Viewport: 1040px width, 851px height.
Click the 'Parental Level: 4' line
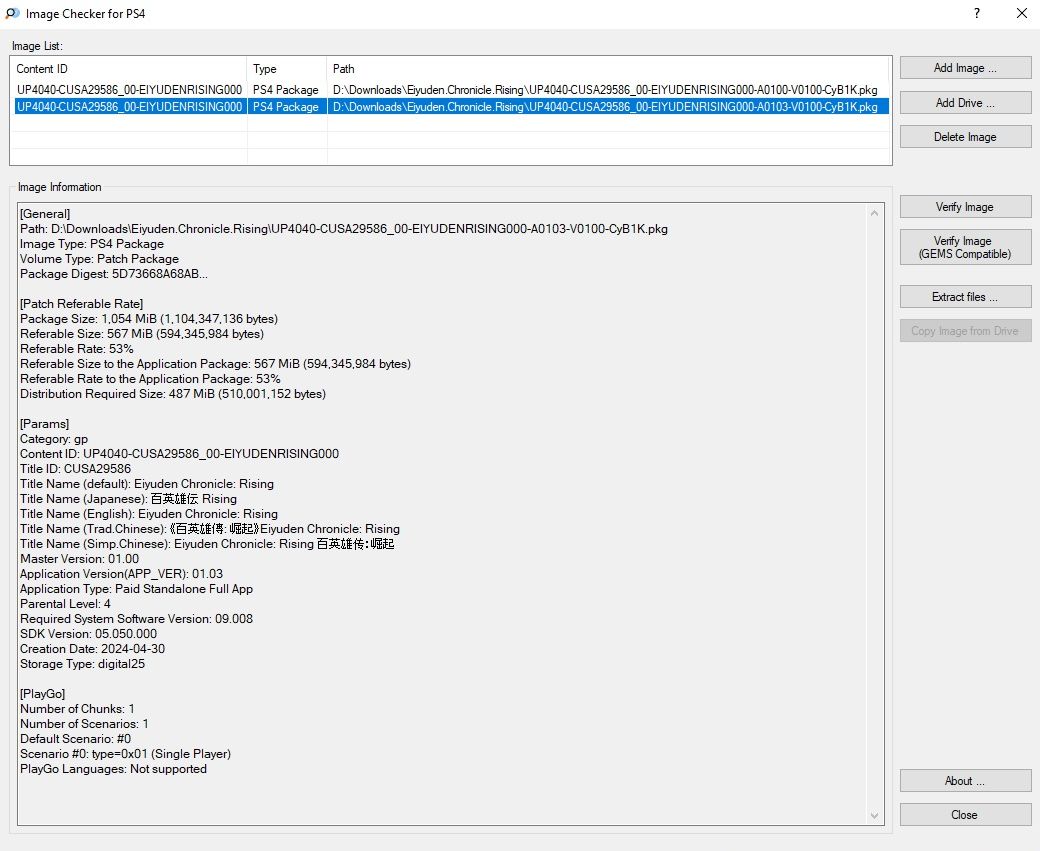(x=65, y=604)
